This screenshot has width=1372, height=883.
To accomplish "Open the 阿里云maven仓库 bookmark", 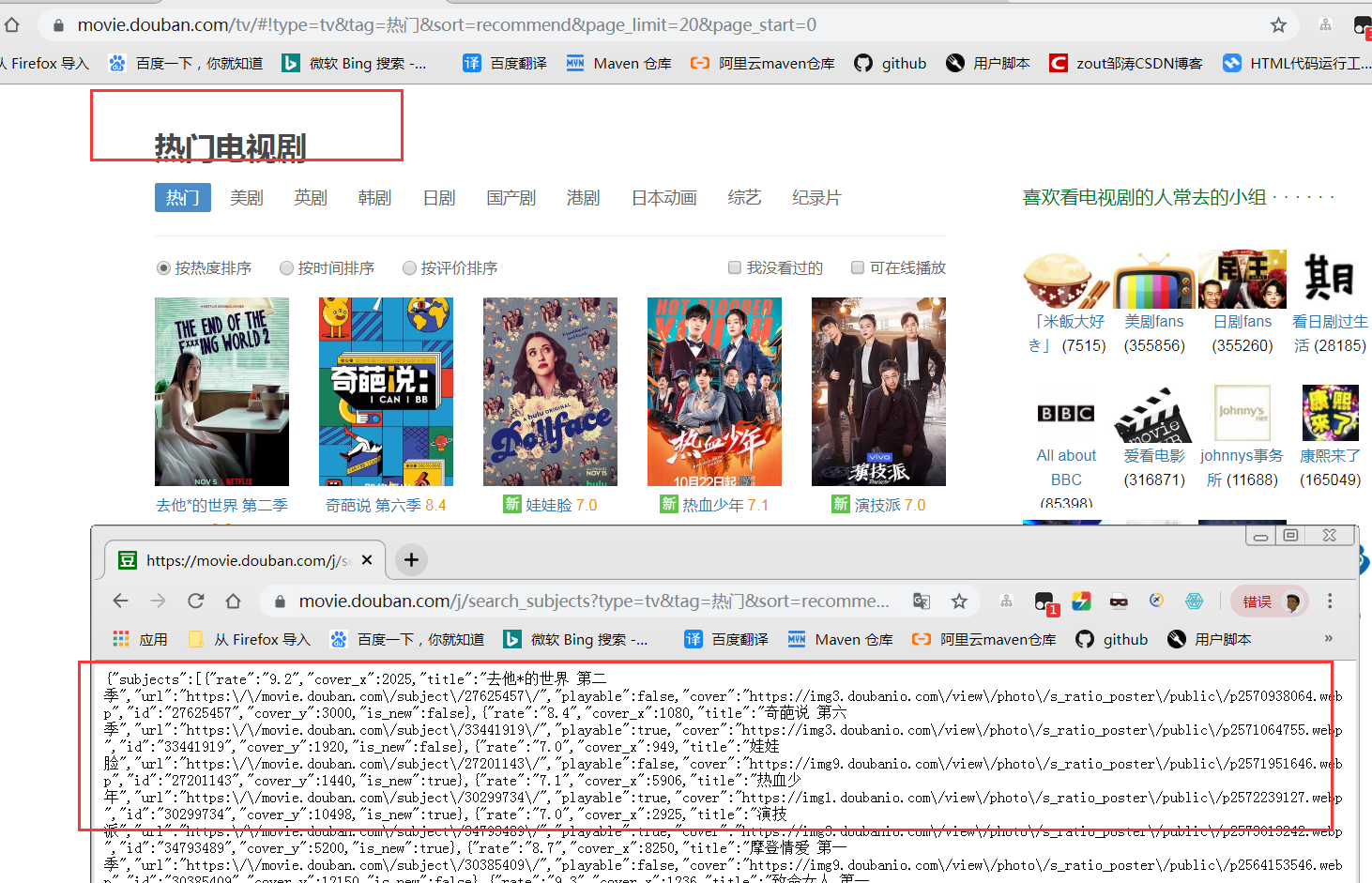I will pyautogui.click(x=774, y=63).
